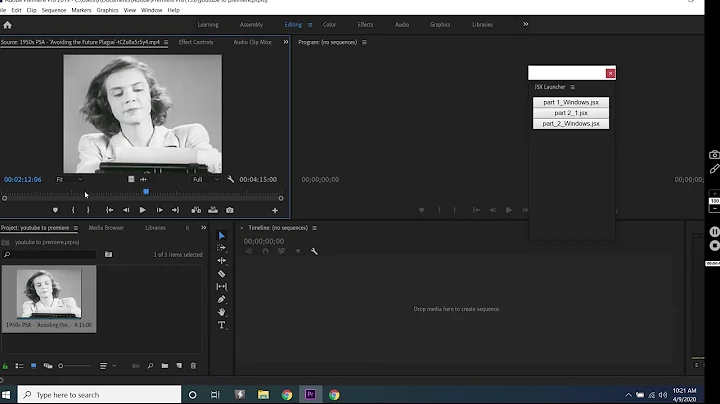Open the Source monitor button editor plus
The height and width of the screenshot is (404, 720).
(275, 210)
